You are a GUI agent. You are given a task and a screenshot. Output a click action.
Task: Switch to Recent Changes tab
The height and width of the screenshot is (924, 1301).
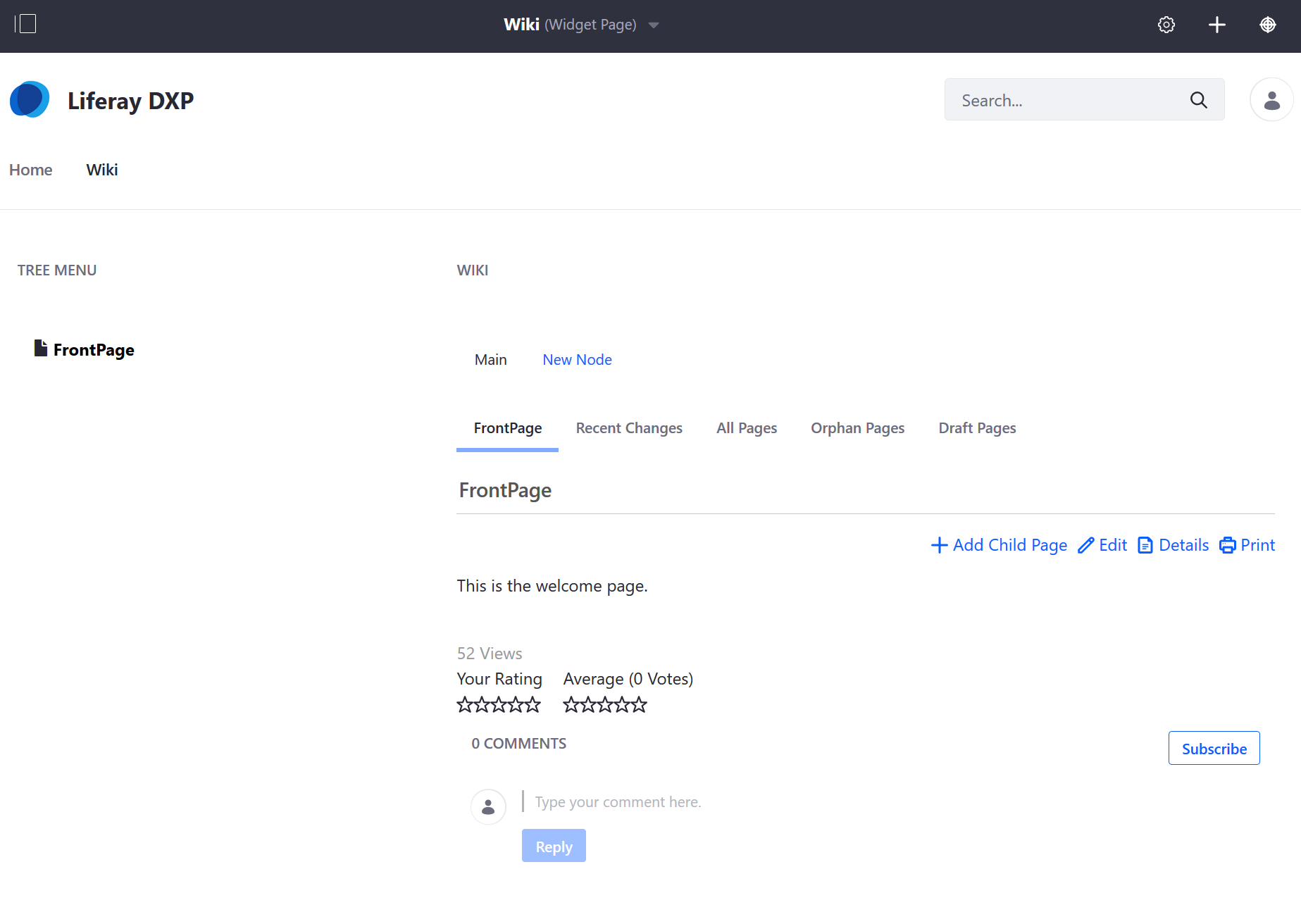(x=629, y=428)
